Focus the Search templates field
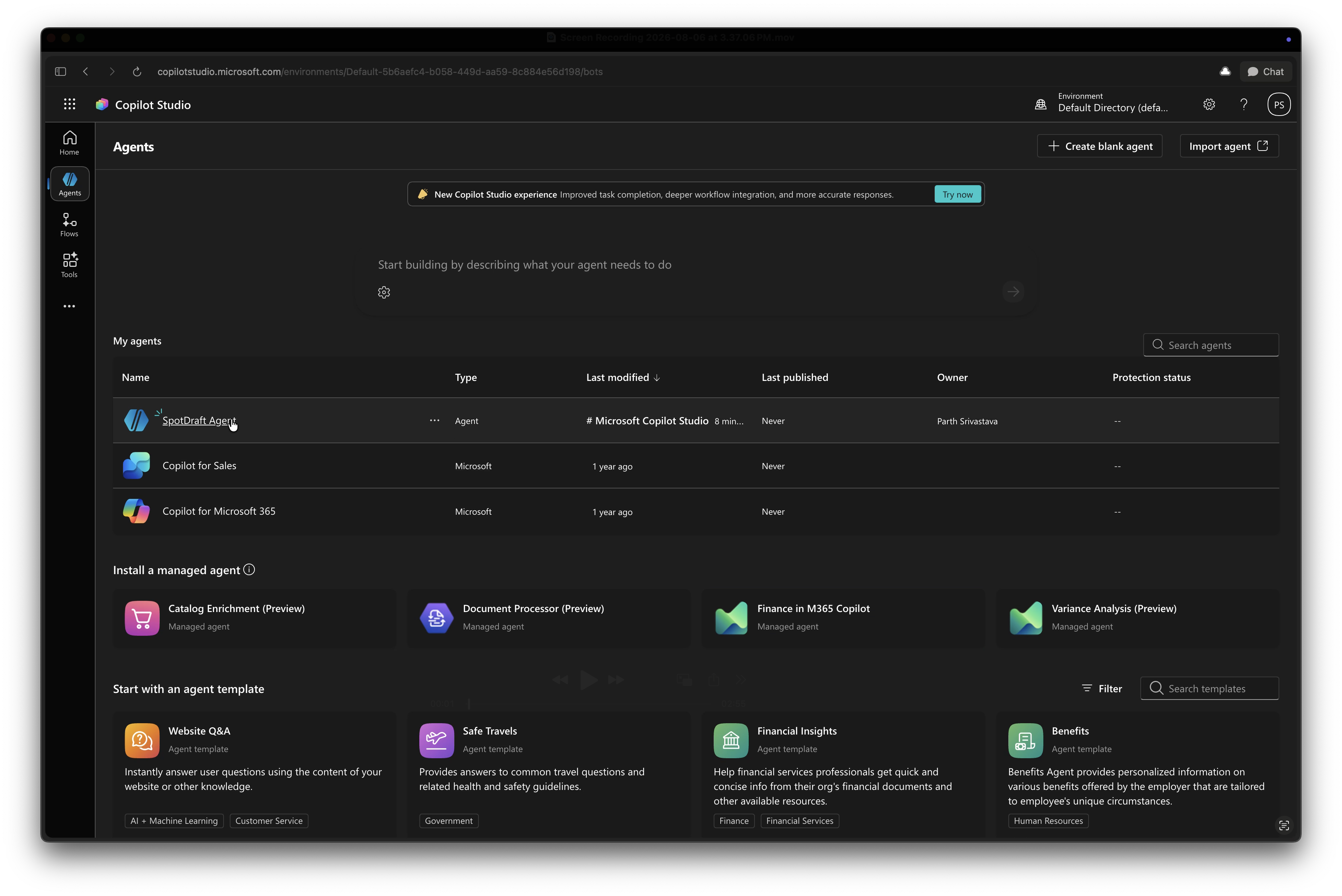The height and width of the screenshot is (896, 1342). pos(1209,689)
